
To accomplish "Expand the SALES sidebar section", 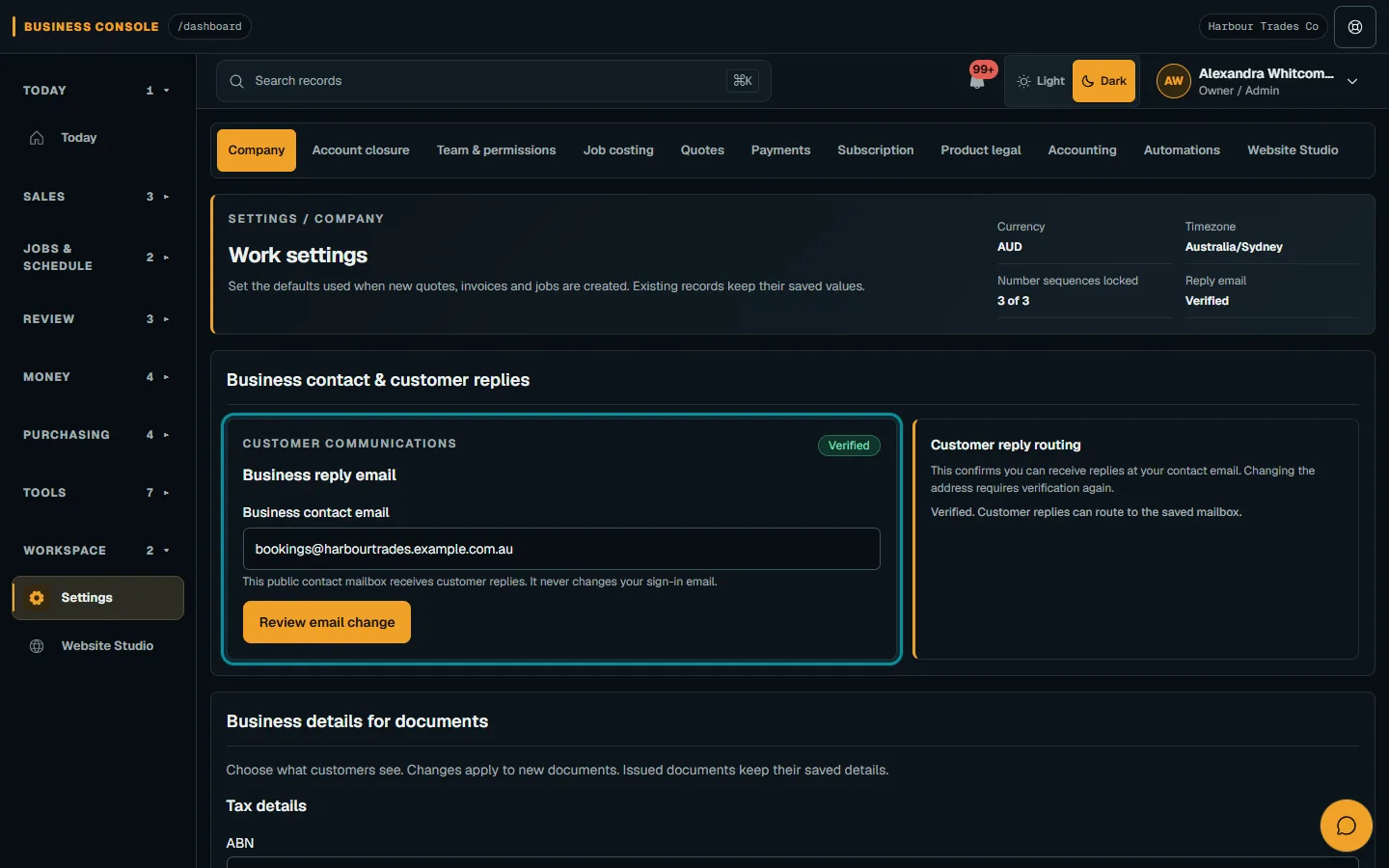I will pos(98,197).
